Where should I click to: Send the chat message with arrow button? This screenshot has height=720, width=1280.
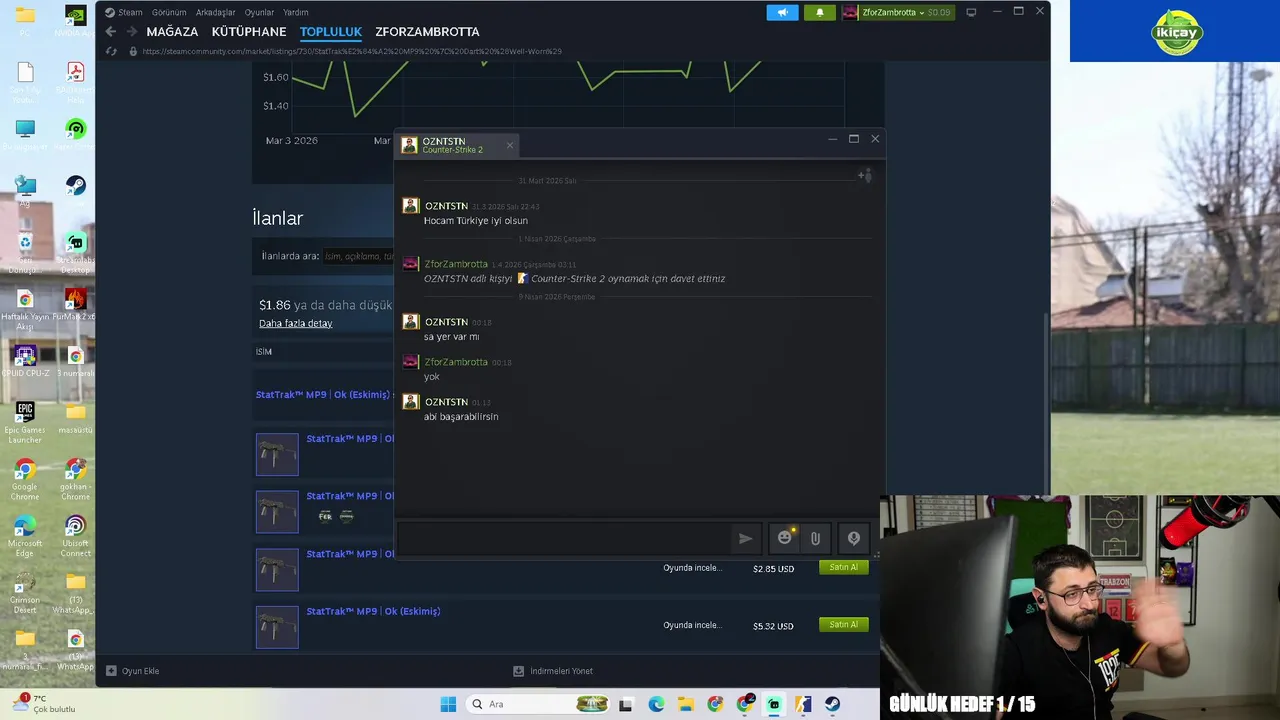[745, 538]
